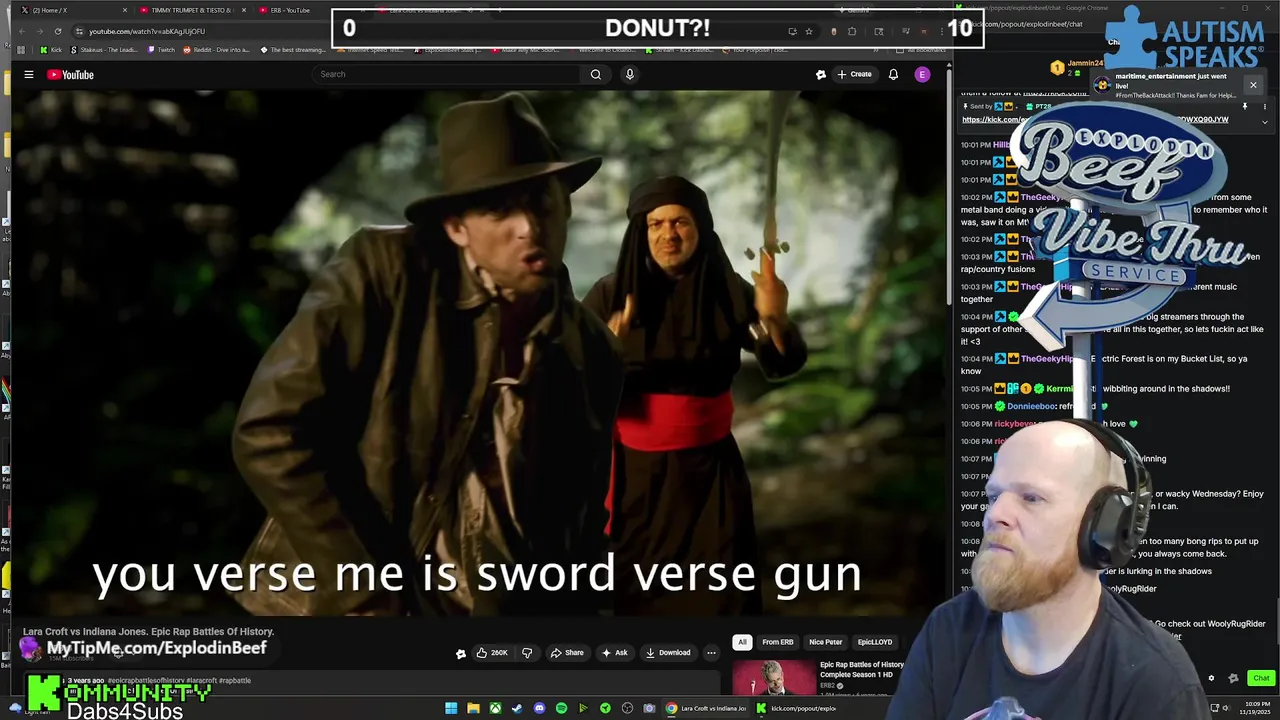Screen dimensions: 1280x720
Task: Send message with the green Chat button
Action: (x=1261, y=678)
